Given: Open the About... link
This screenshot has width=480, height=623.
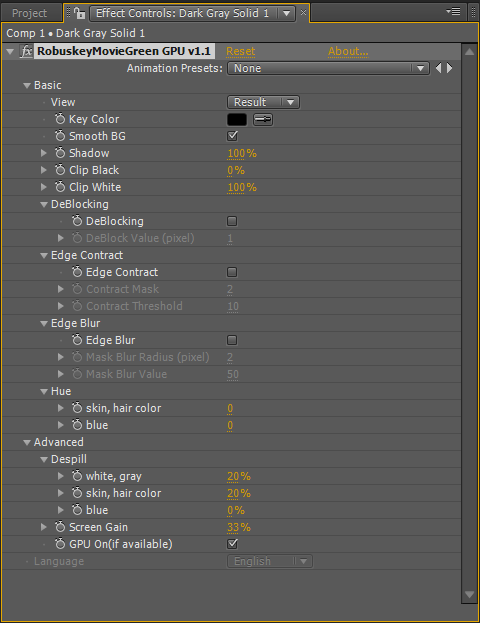Looking at the screenshot, I should tap(348, 51).
